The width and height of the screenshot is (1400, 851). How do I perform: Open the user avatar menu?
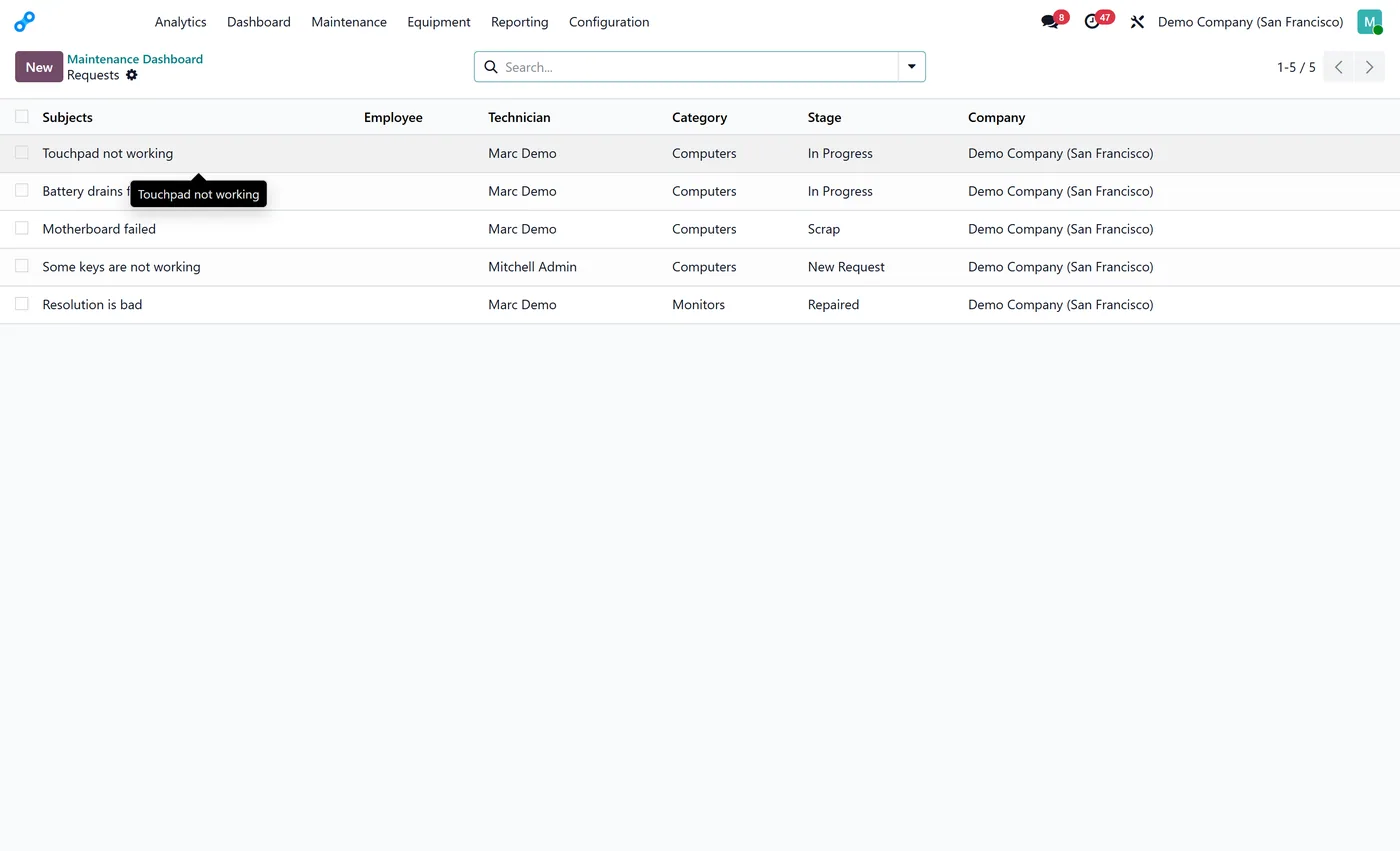pyautogui.click(x=1369, y=22)
